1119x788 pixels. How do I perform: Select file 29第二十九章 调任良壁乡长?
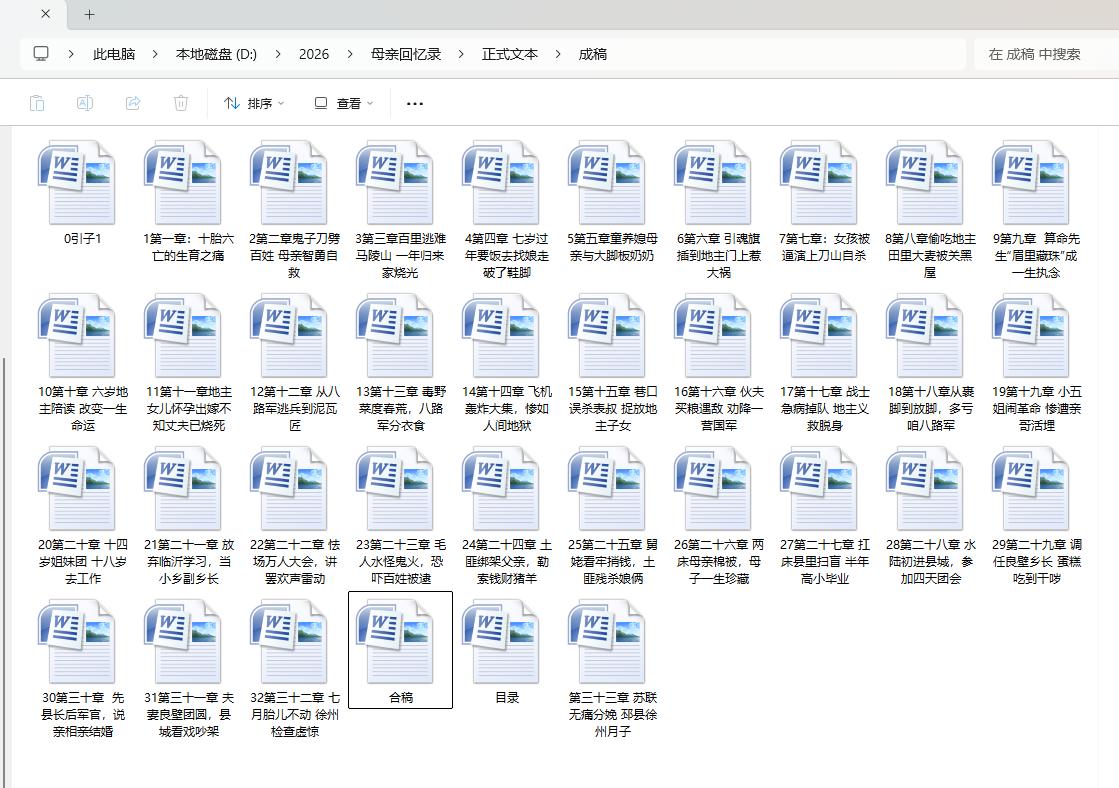click(x=1036, y=515)
